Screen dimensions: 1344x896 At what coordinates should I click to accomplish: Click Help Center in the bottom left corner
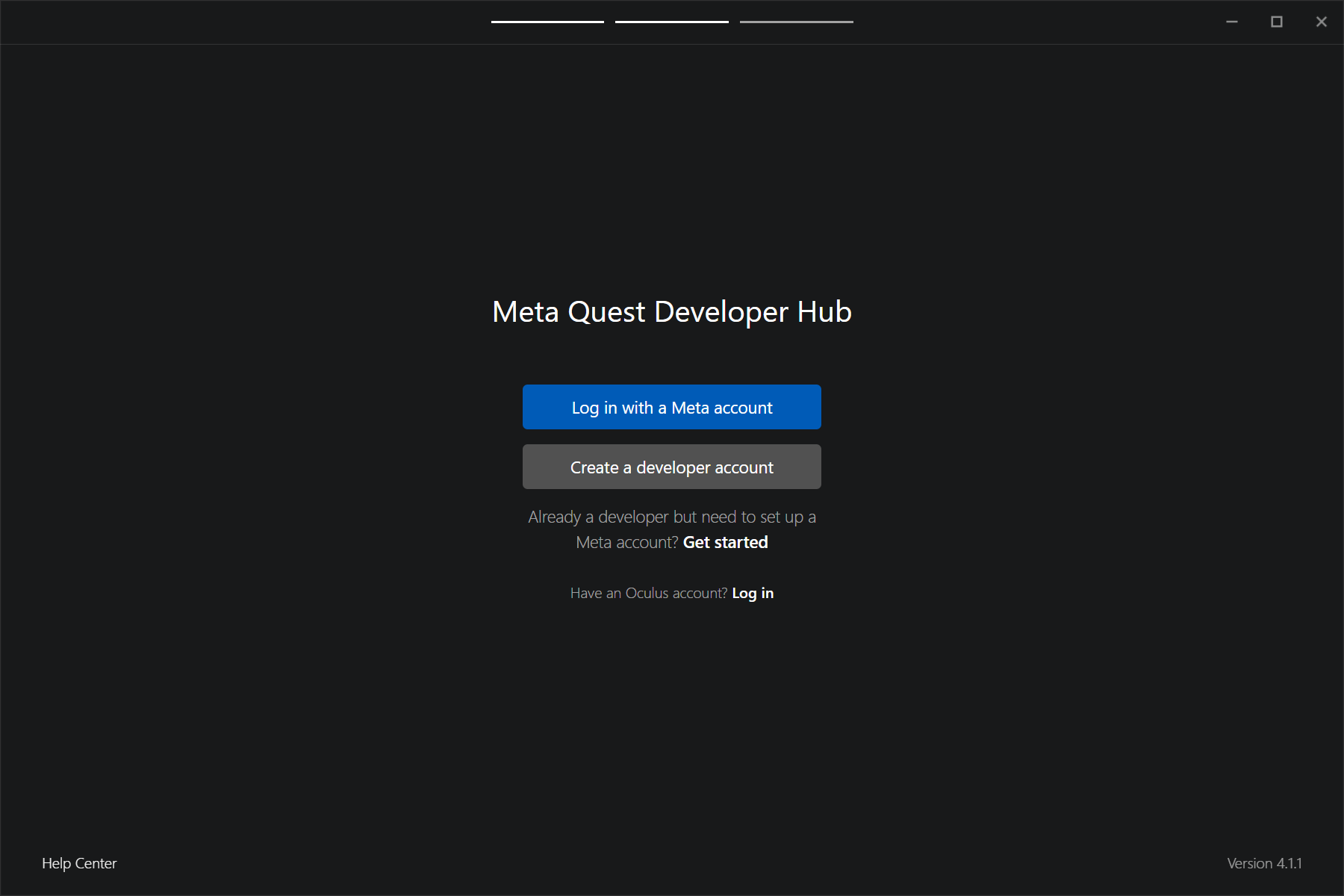(x=79, y=863)
